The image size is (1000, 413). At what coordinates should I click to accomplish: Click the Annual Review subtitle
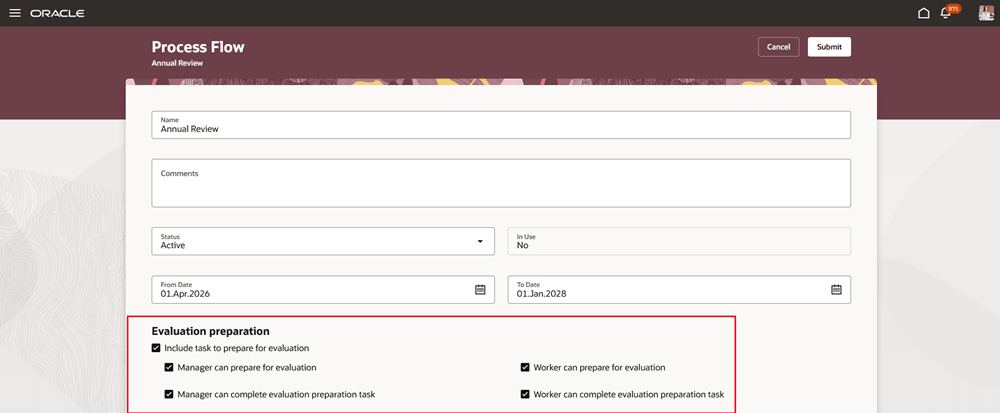pos(177,64)
